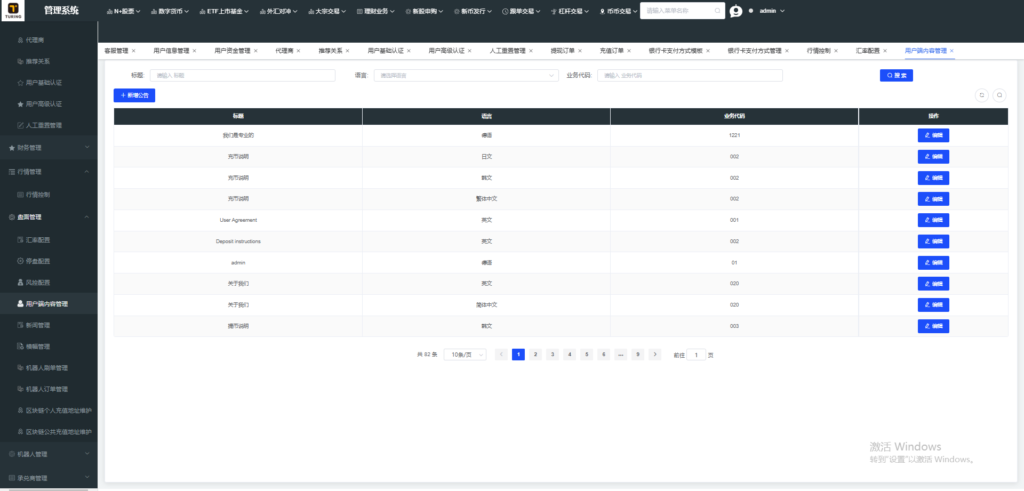Switch to the 用户资金管理 tab
This screenshot has width=1024, height=491.
coord(232,50)
